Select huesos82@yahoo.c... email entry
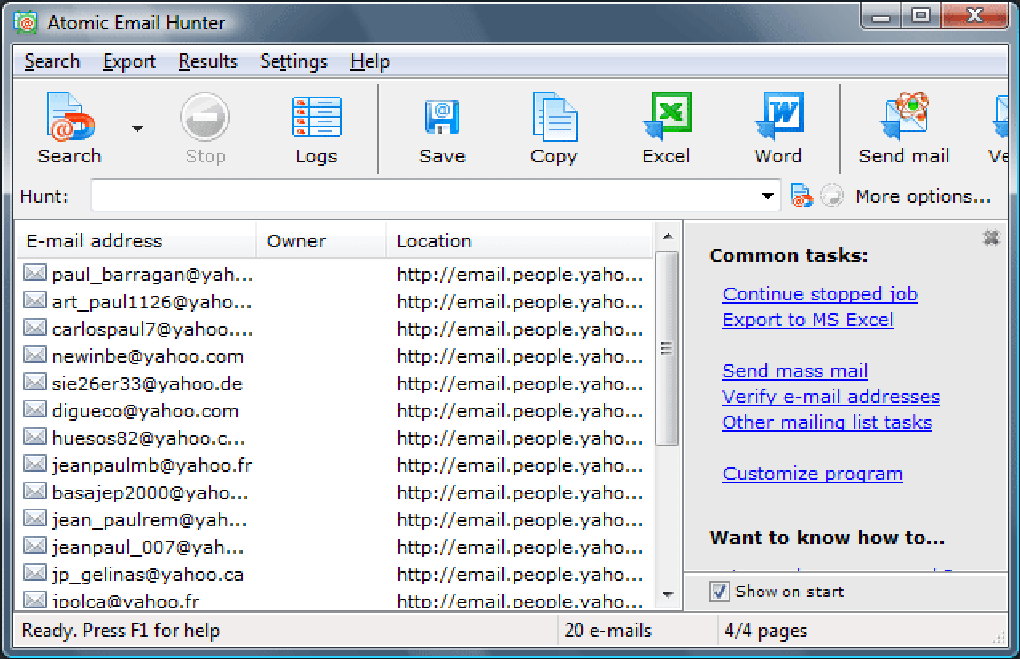Image resolution: width=1020 pixels, height=659 pixels. coord(148,438)
